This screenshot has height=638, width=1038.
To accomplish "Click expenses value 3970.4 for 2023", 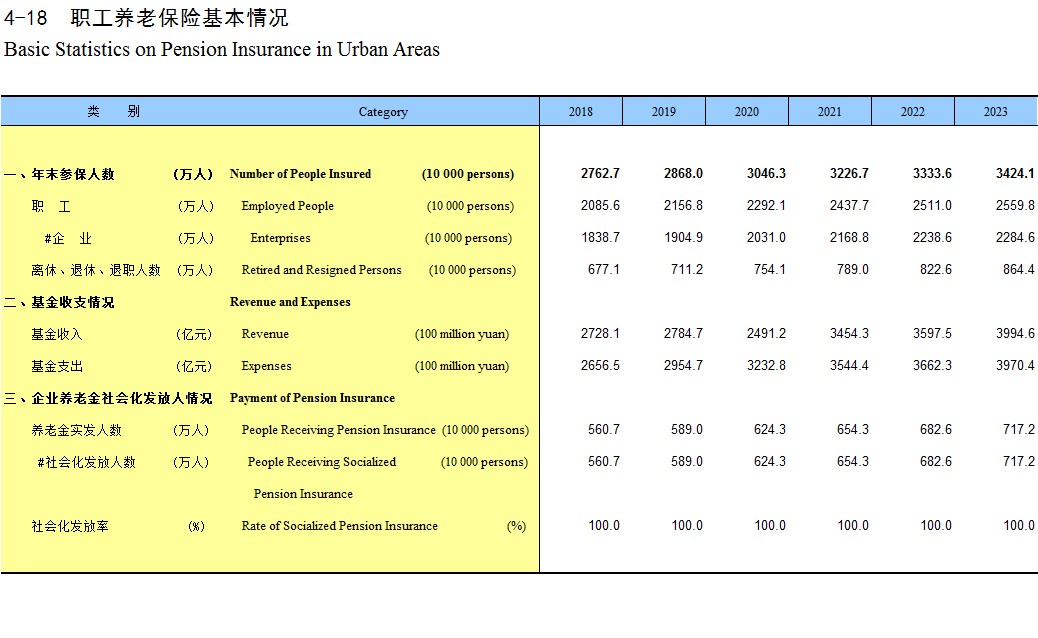I will pos(1015,365).
